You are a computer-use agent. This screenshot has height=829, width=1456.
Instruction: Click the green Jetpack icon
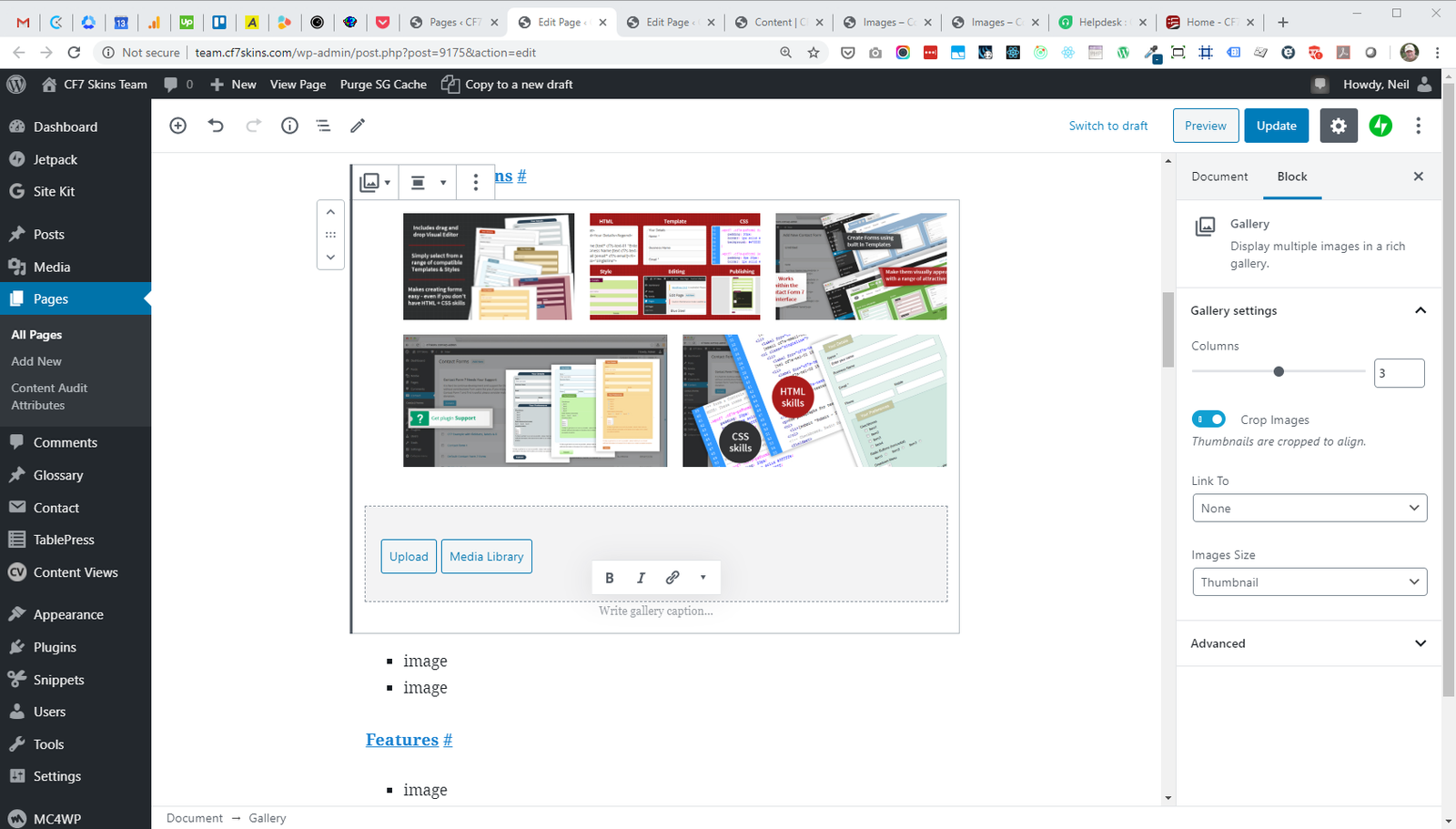[1380, 126]
